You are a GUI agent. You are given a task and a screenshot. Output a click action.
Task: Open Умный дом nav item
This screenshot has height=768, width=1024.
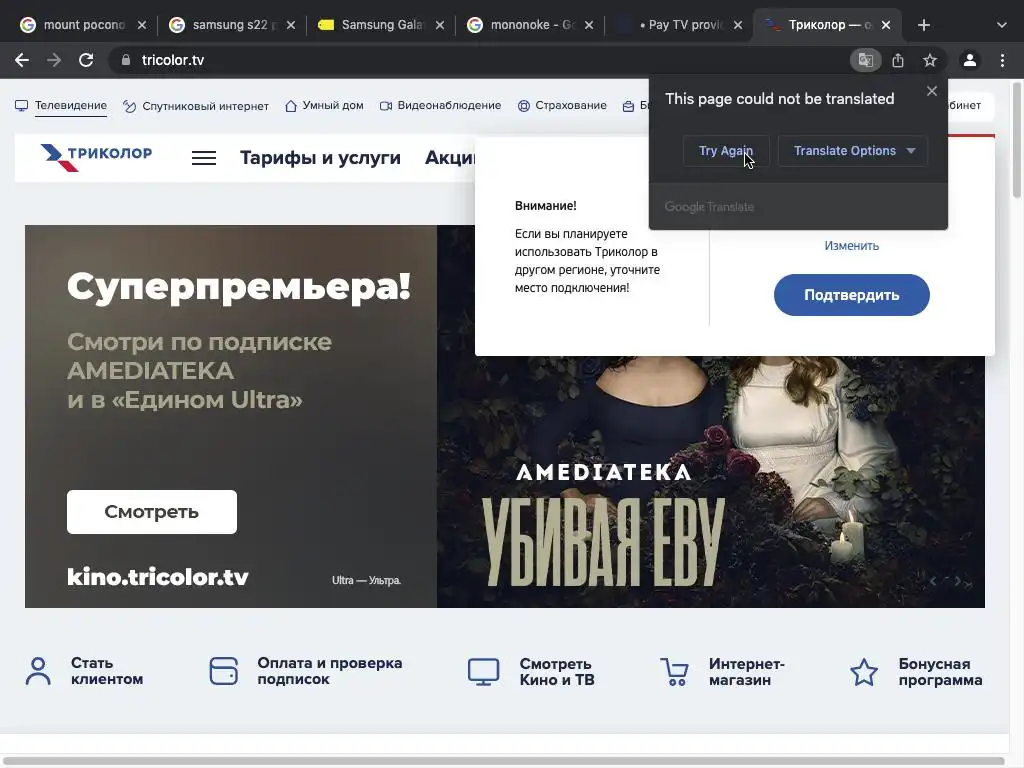(x=324, y=106)
